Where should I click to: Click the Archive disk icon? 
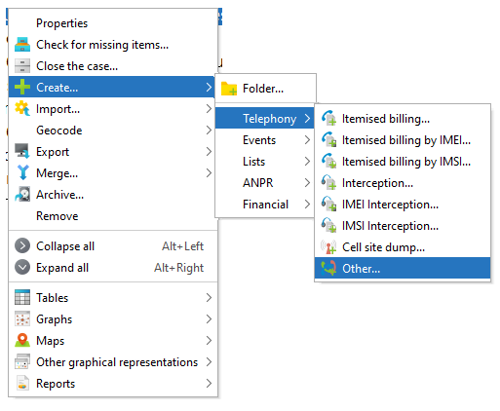click(x=22, y=194)
